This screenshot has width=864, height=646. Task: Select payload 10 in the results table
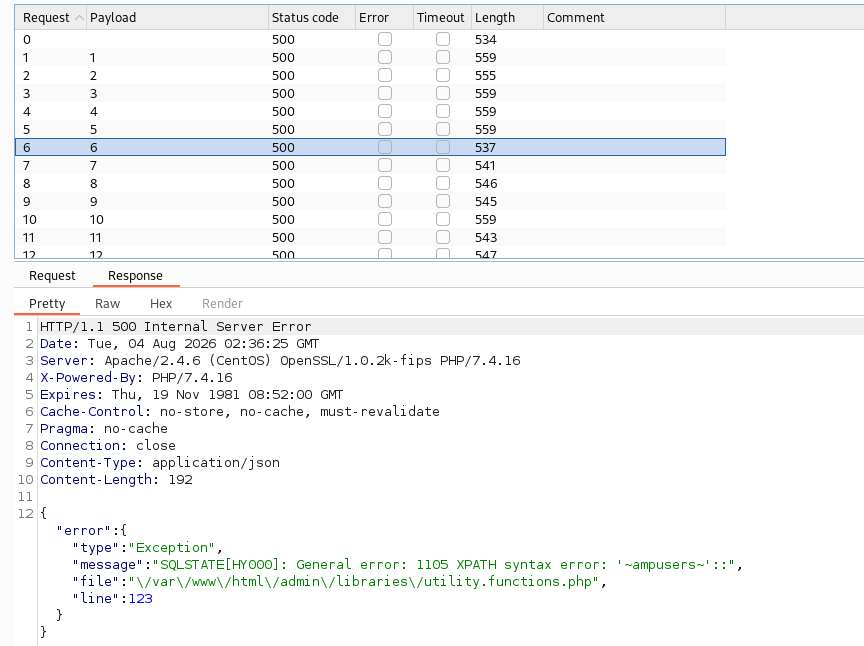click(96, 220)
